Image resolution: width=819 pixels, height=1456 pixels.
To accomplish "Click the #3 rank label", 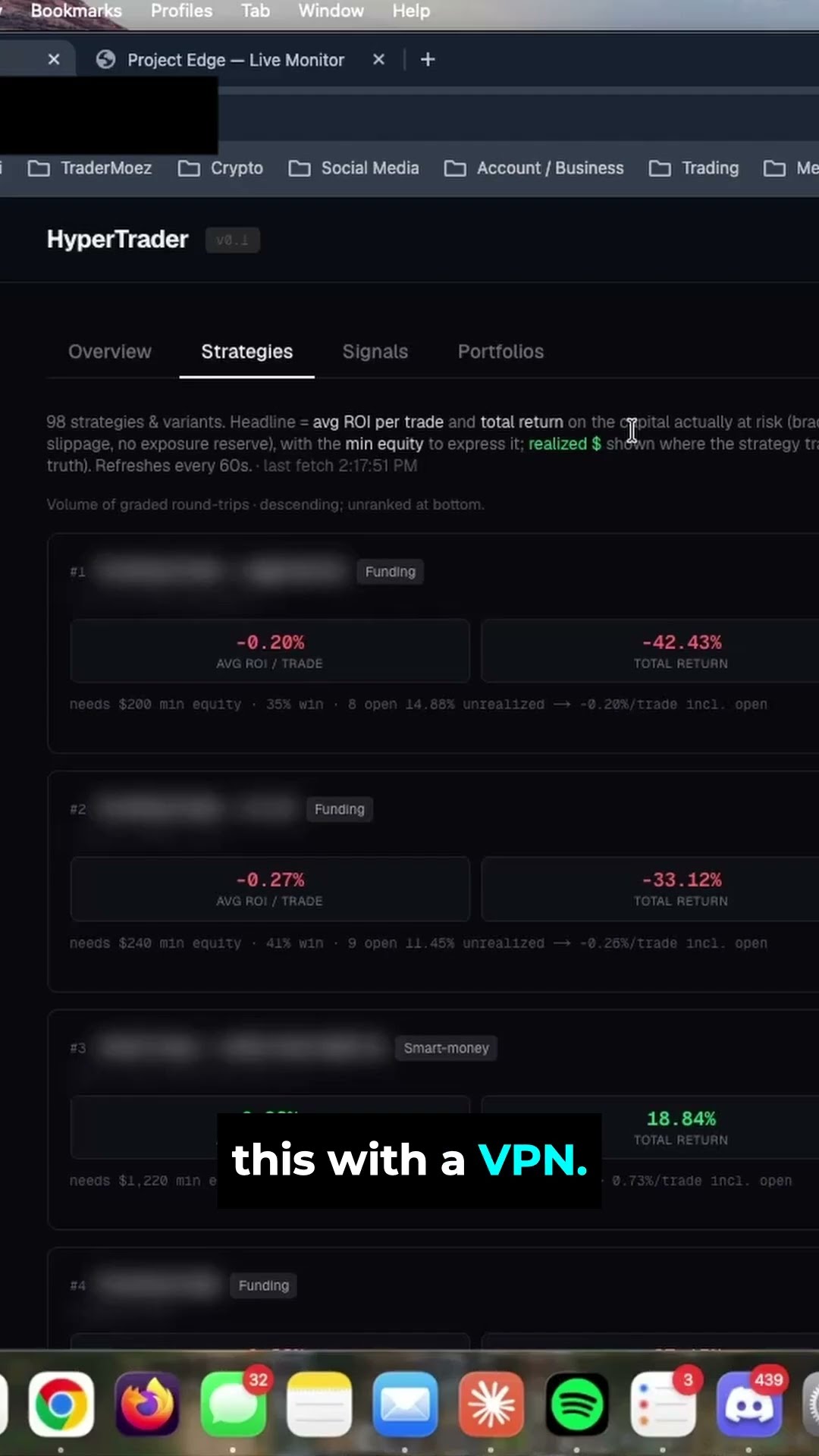I will coord(78,1048).
